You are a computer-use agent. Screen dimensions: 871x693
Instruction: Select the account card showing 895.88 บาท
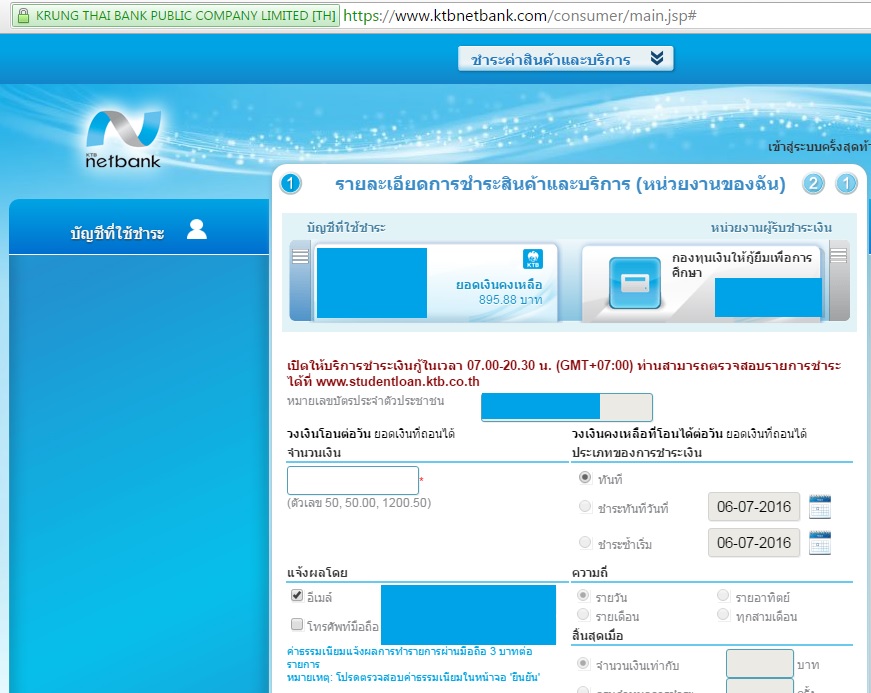pyautogui.click(x=434, y=282)
